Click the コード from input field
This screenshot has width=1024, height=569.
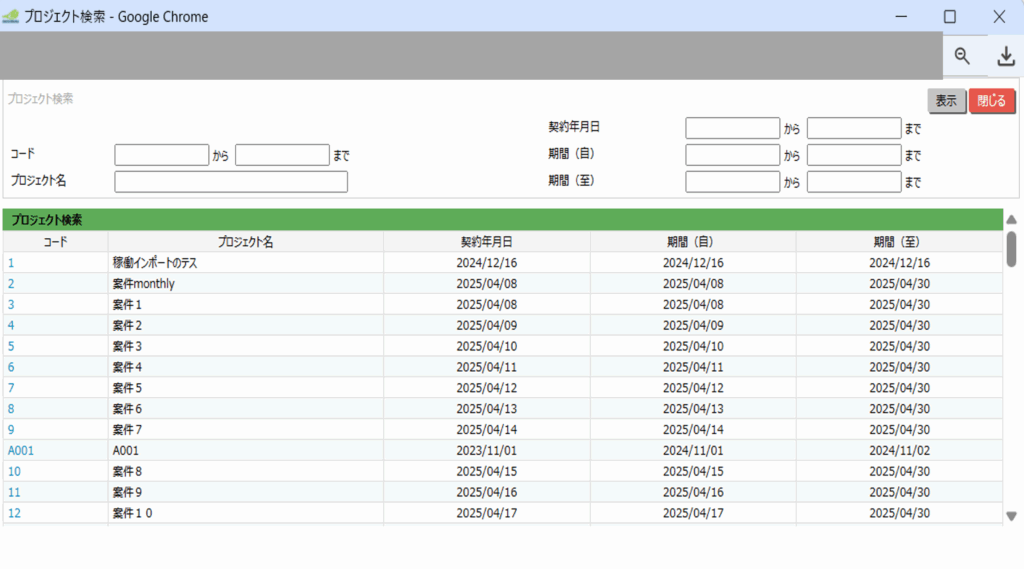point(161,155)
